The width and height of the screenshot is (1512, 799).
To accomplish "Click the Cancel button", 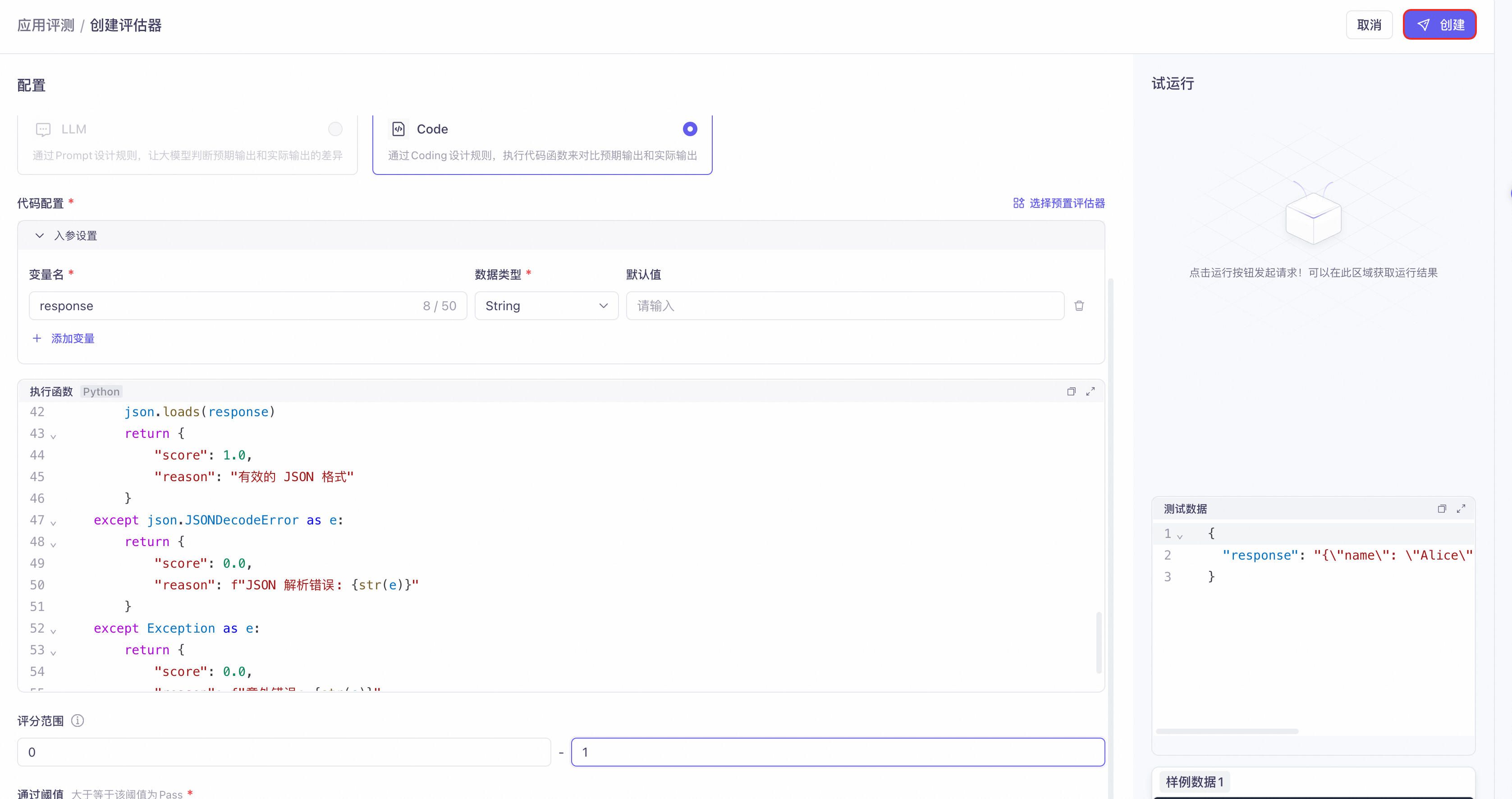I will [x=1369, y=25].
